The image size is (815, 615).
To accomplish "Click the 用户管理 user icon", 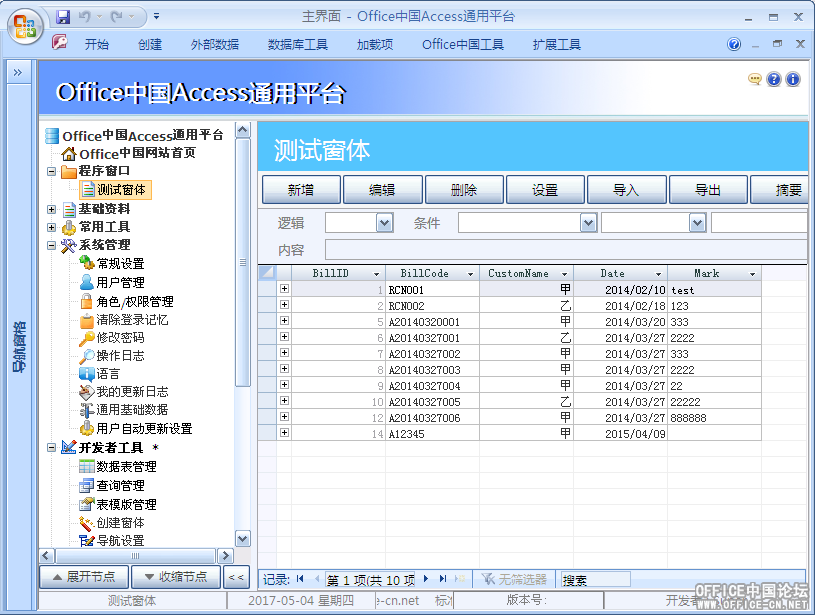I will pyautogui.click(x=87, y=282).
